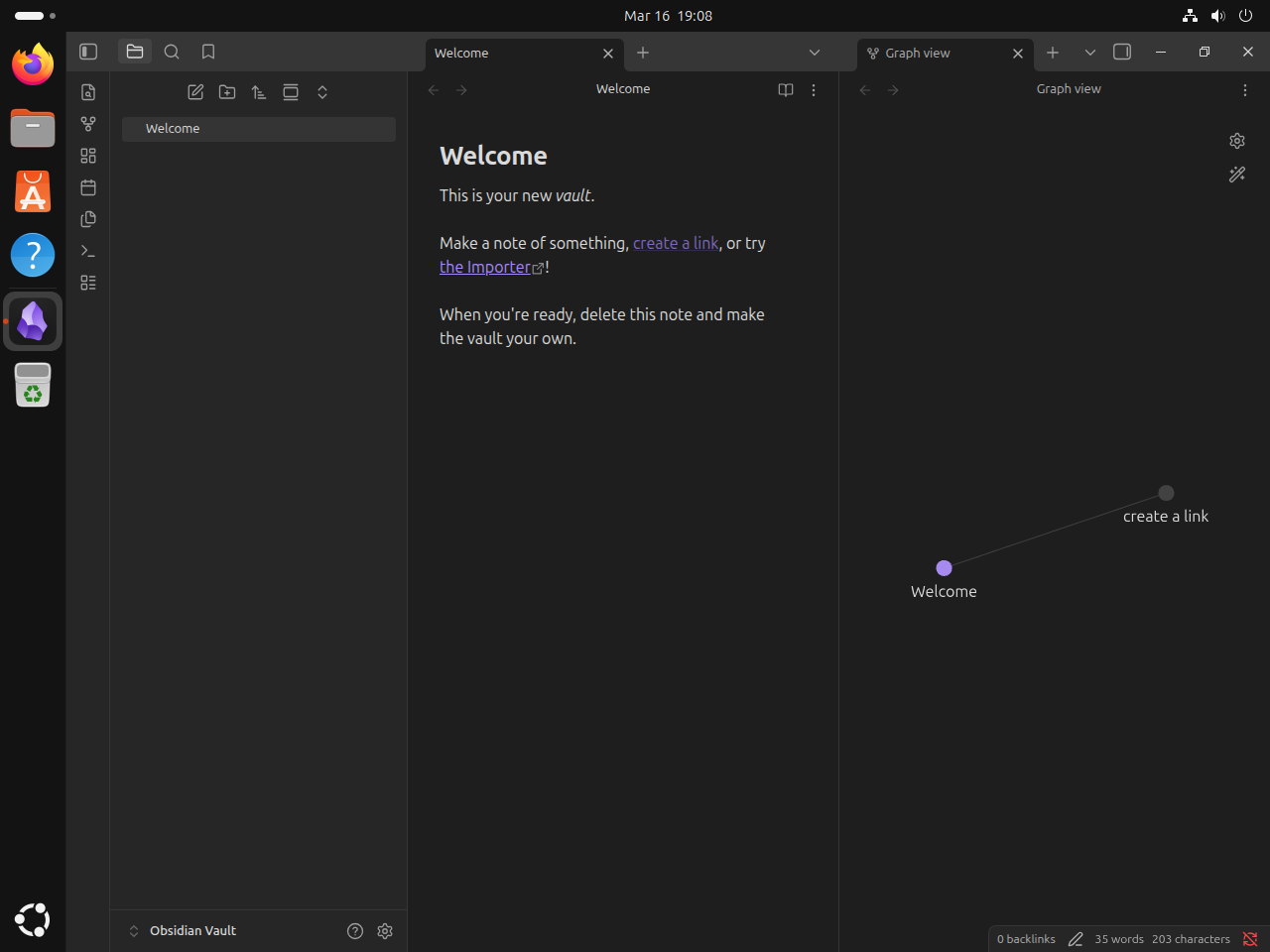1270x952 pixels.
Task: Open graph view settings gear
Action: click(1237, 141)
